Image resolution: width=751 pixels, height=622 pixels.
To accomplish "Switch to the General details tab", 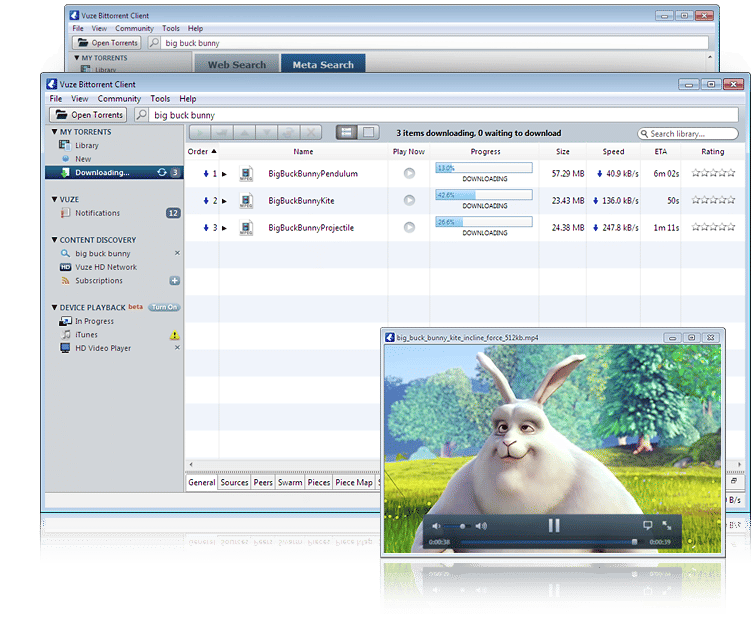I will (x=202, y=483).
